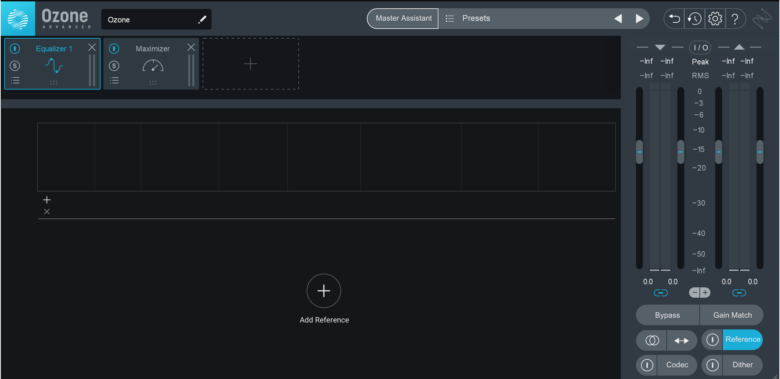Toggle the Dither power button
This screenshot has width=780, height=379.
tap(712, 365)
